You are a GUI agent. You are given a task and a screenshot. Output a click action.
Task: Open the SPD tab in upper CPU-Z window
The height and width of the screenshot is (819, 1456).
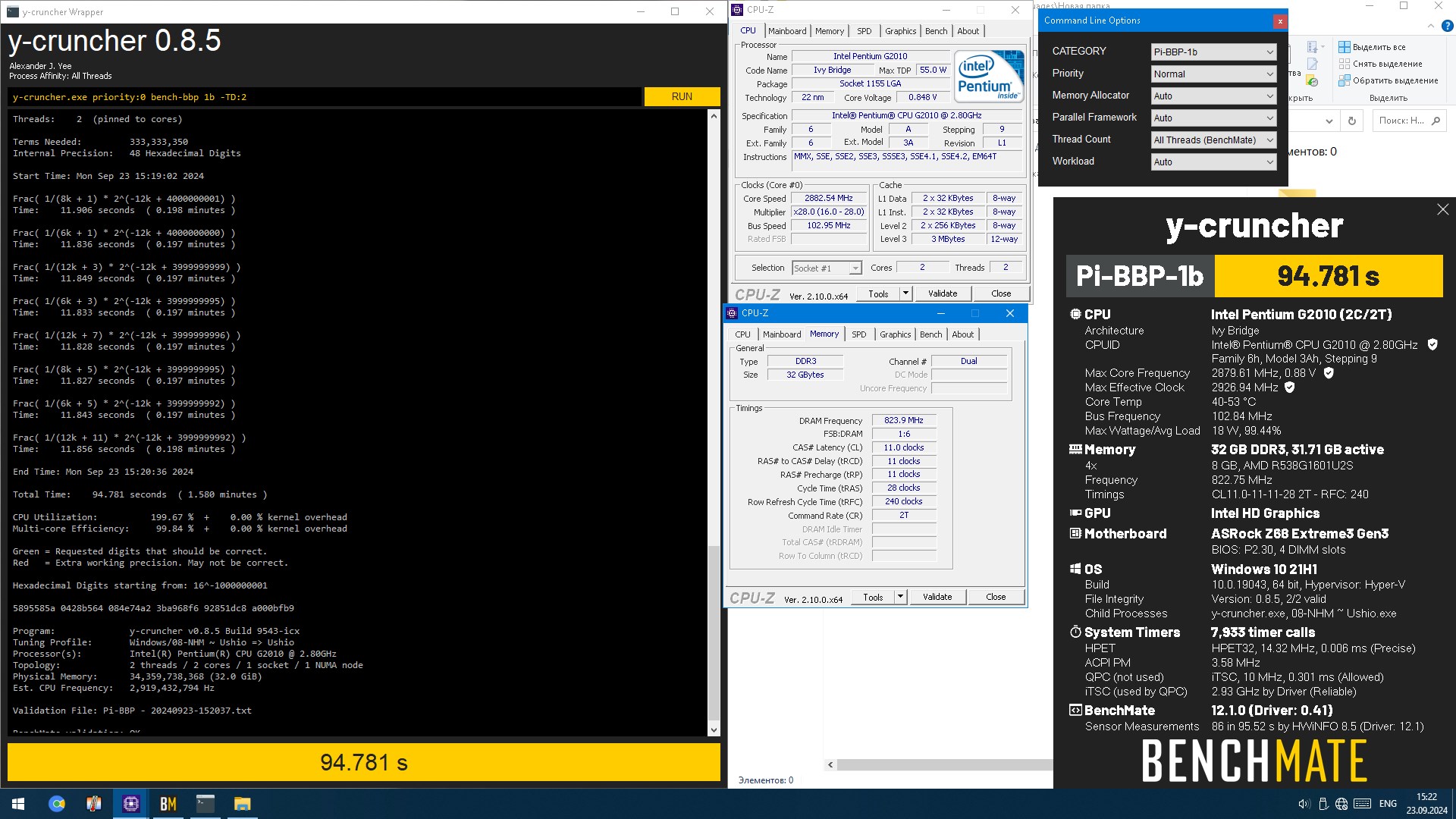click(x=864, y=31)
